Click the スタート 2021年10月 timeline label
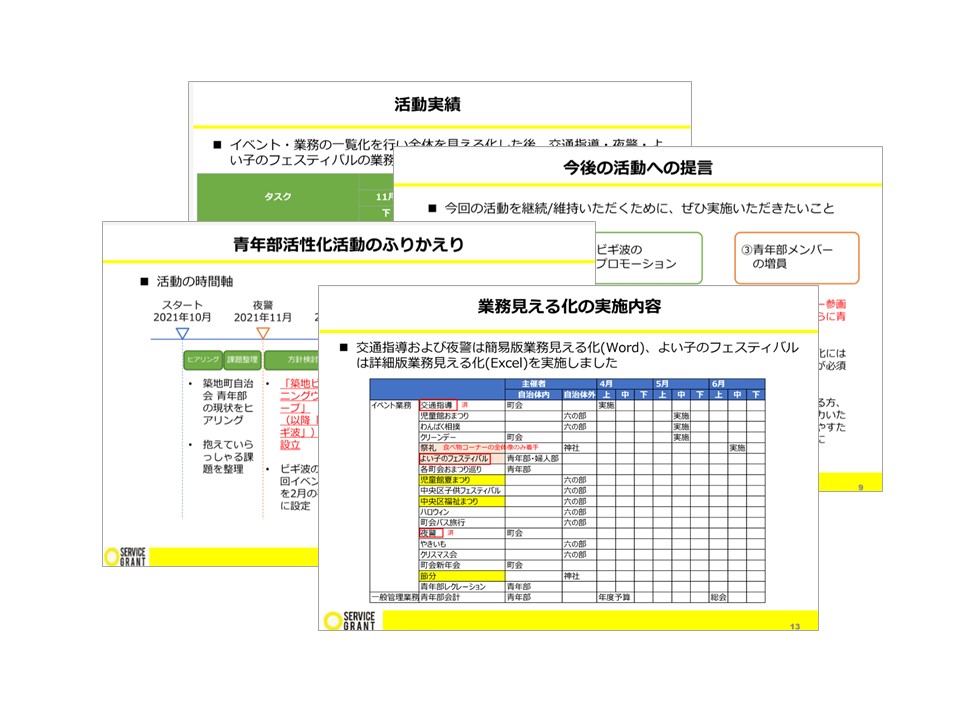Screen dimensions: 960x720 point(182,311)
